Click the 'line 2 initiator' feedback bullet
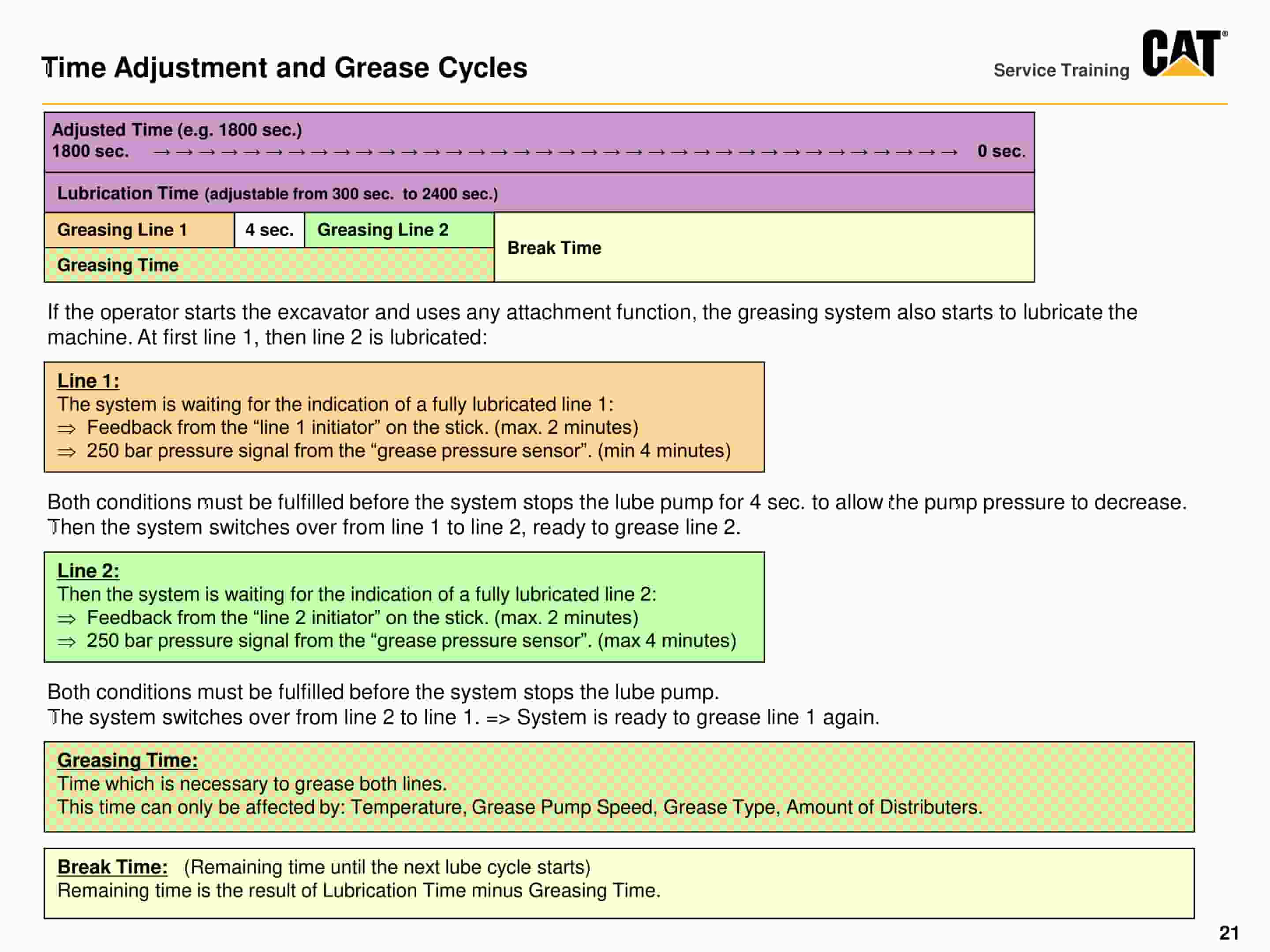This screenshot has width=1270, height=952. 348,618
